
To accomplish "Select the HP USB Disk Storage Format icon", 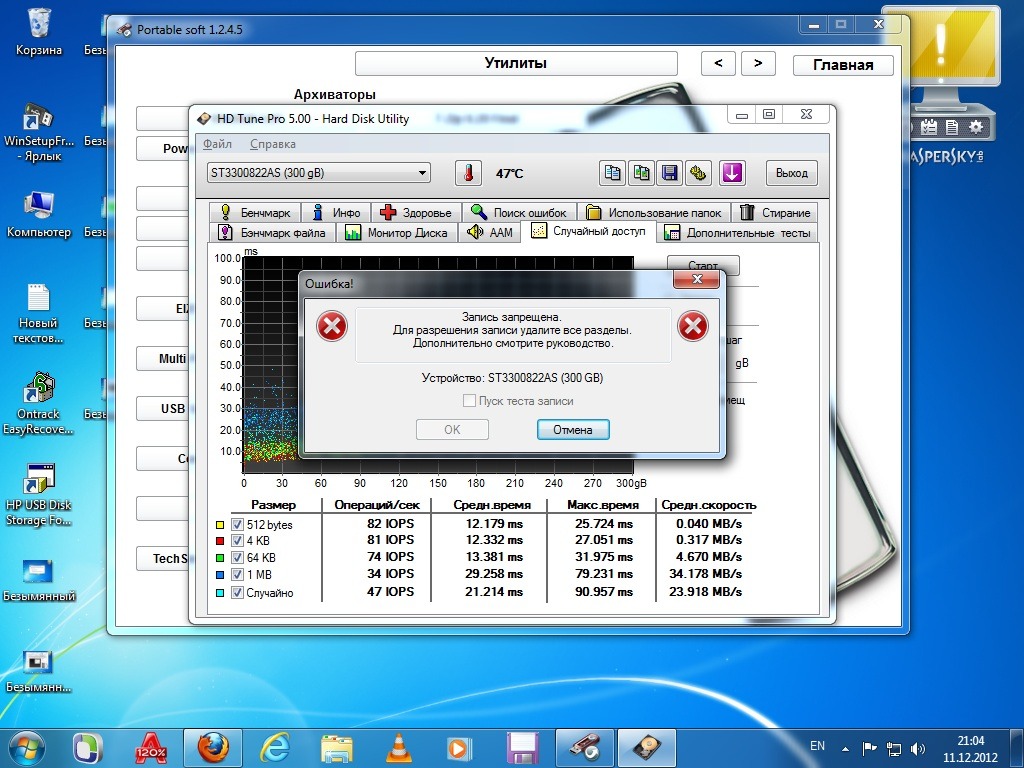I will coord(38,494).
